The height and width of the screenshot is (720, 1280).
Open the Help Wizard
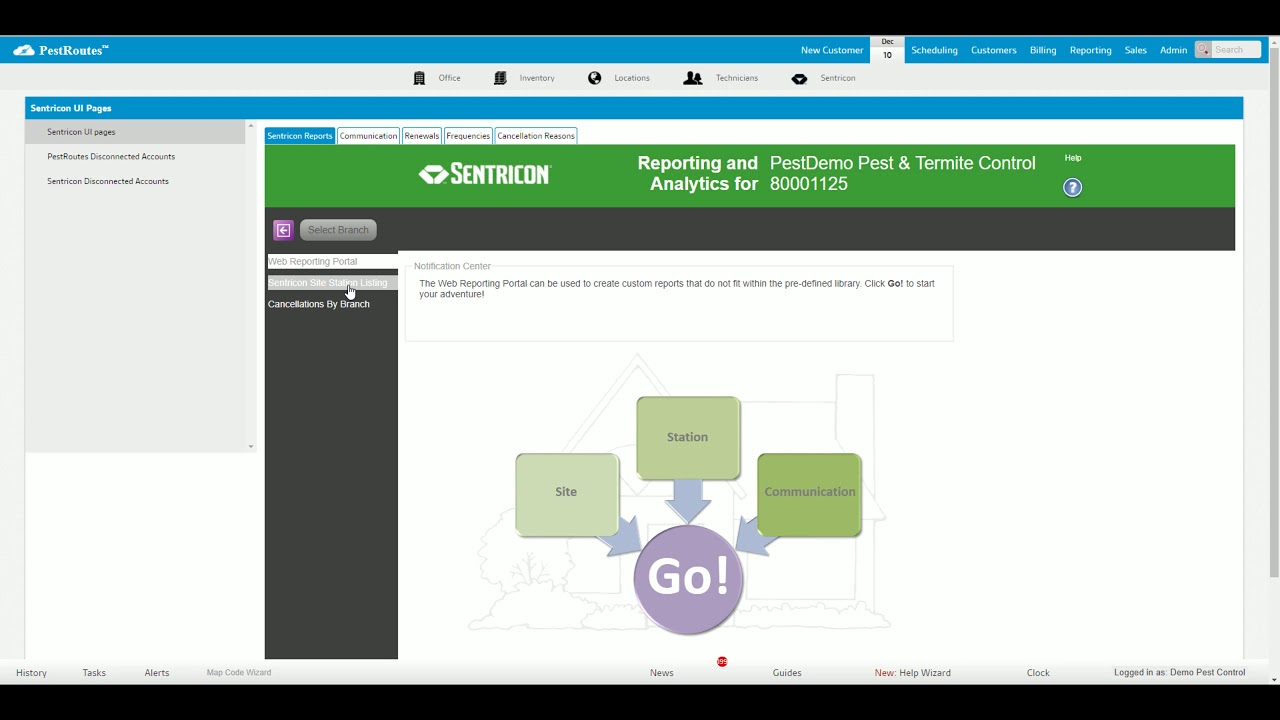coord(913,673)
